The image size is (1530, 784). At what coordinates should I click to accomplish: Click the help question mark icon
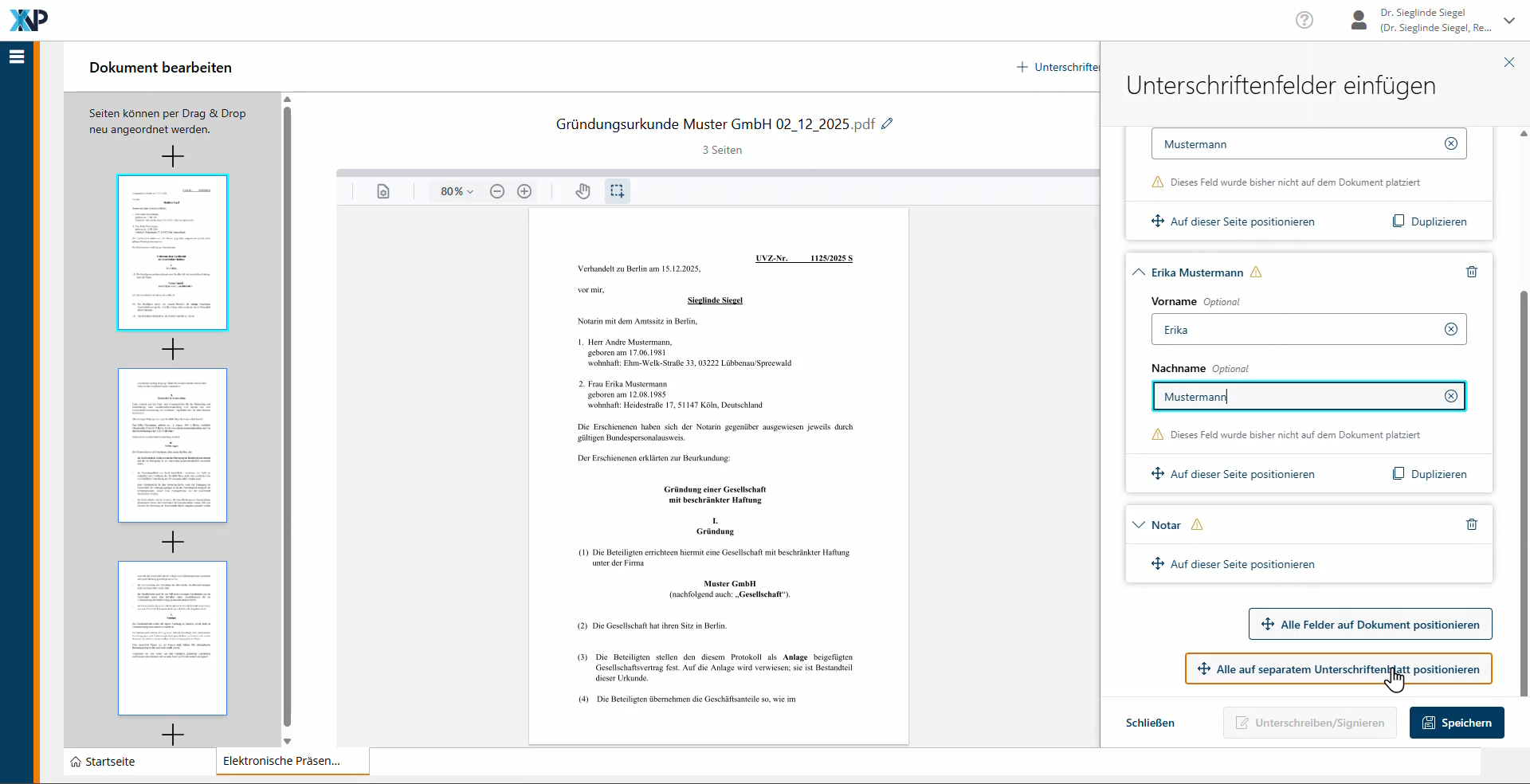[x=1304, y=20]
